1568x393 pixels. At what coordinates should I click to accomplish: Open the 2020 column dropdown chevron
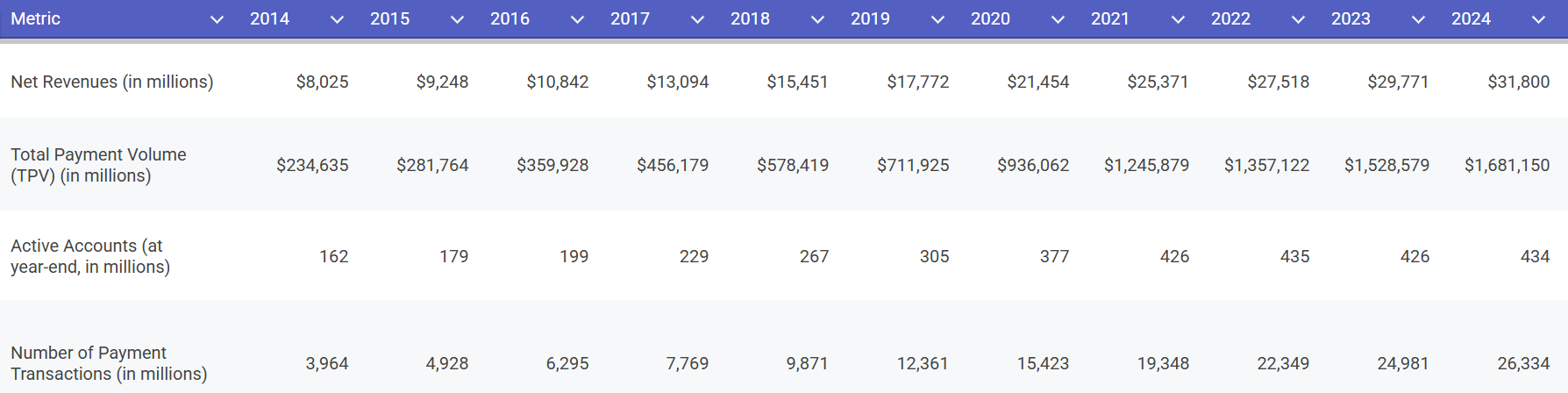click(x=1058, y=19)
